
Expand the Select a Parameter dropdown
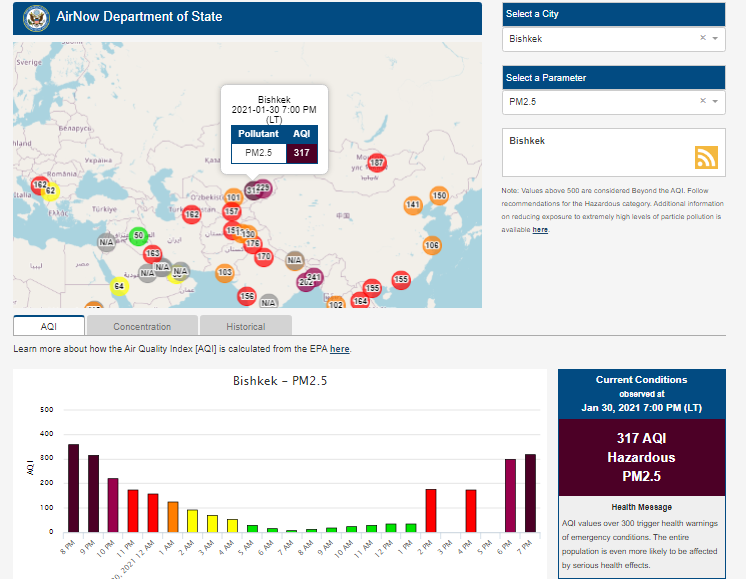715,101
